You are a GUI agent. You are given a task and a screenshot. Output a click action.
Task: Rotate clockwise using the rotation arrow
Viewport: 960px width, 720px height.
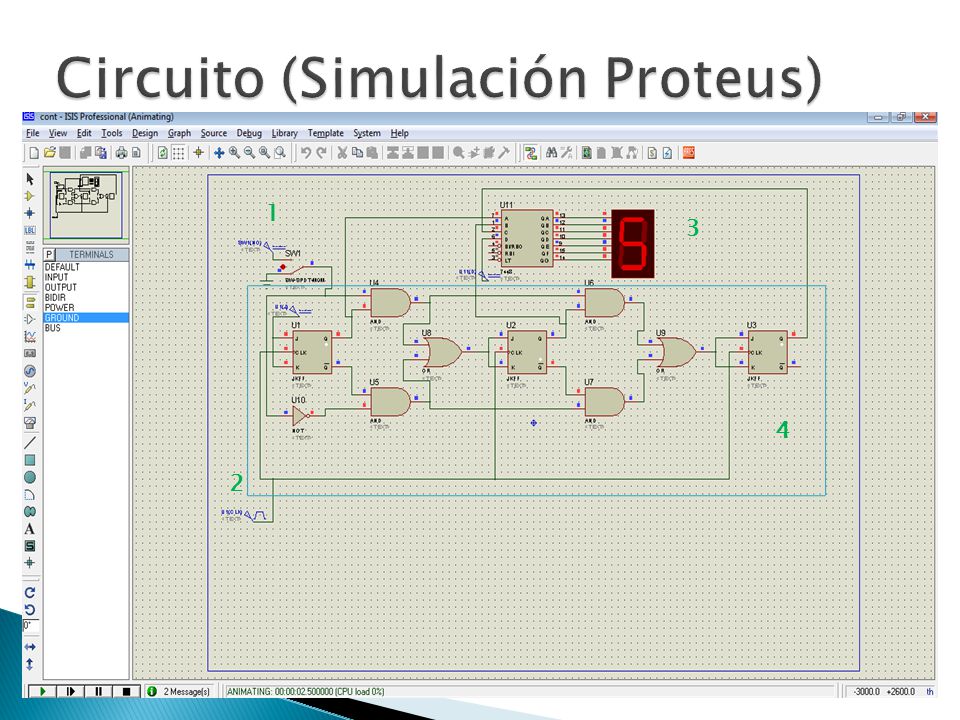pos(30,593)
